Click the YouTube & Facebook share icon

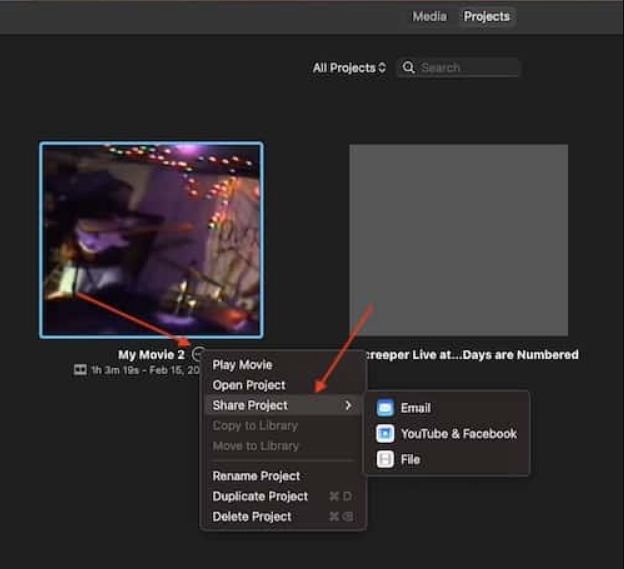[385, 434]
